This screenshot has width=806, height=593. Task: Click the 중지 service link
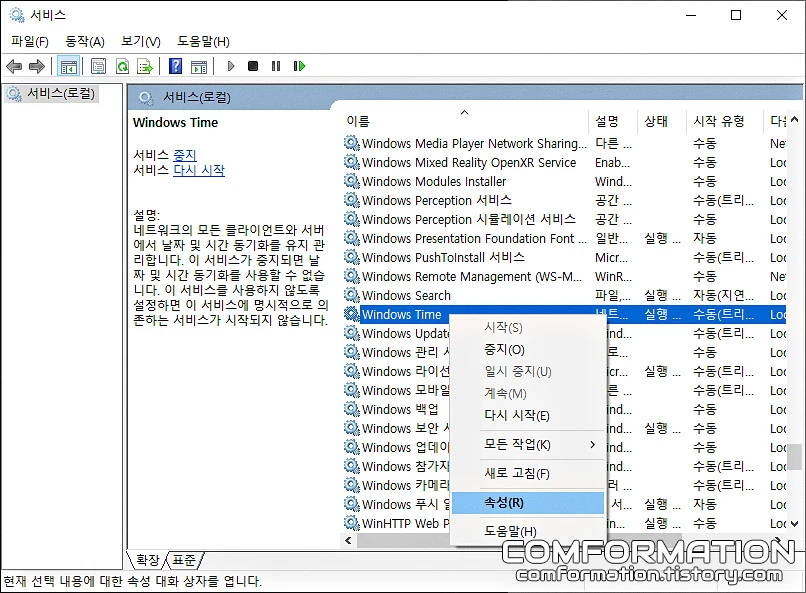point(185,155)
